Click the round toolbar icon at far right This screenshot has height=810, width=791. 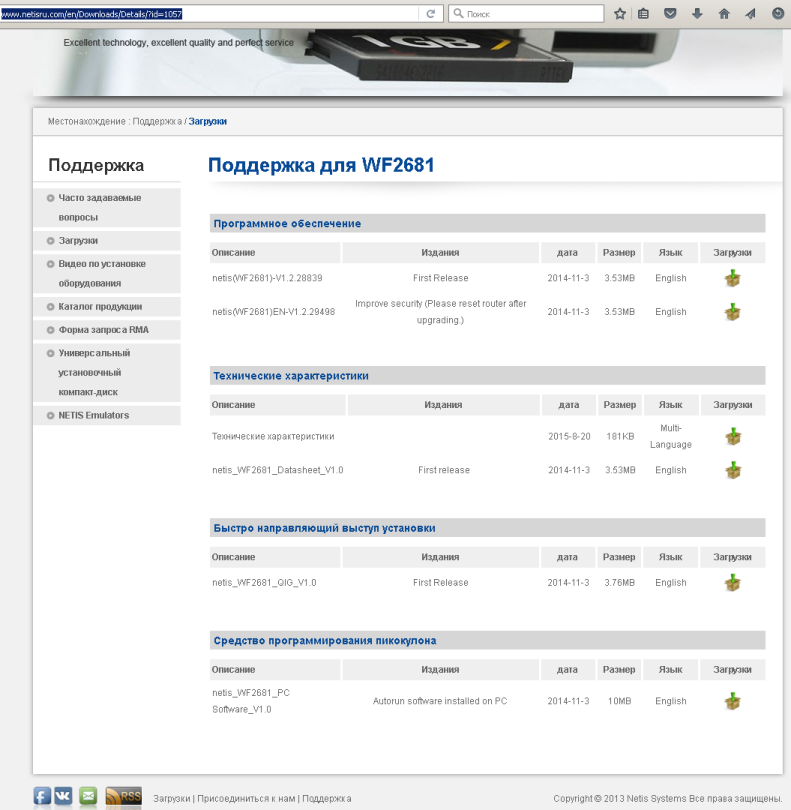point(778,14)
